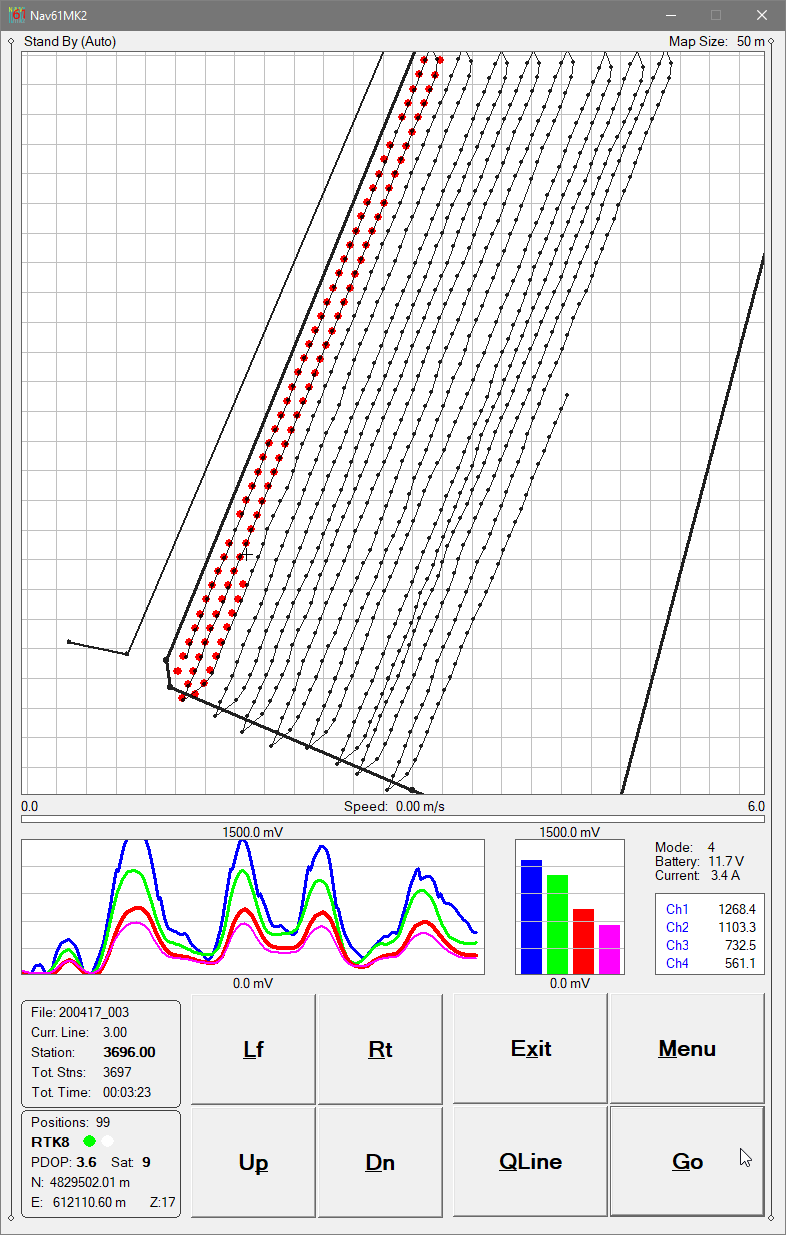The width and height of the screenshot is (786, 1235).
Task: Click the 0.0 speed scale minimum label
Action: click(30, 806)
